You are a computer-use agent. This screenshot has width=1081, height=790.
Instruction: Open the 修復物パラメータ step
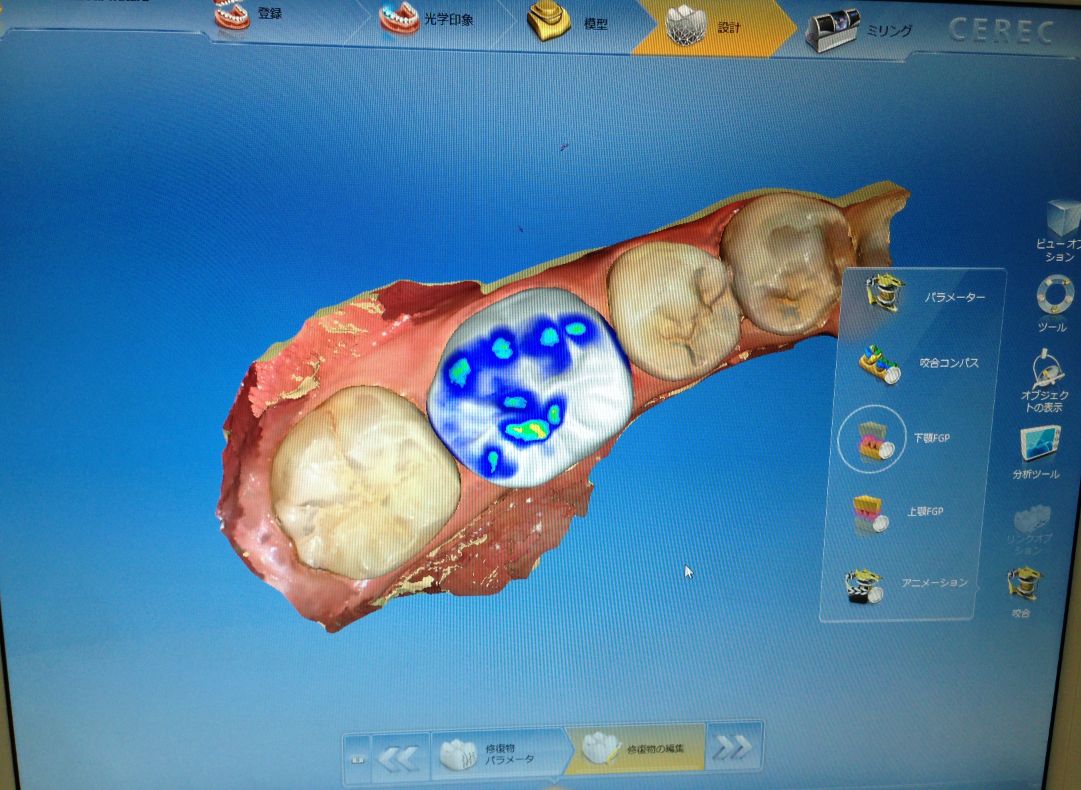(498, 753)
